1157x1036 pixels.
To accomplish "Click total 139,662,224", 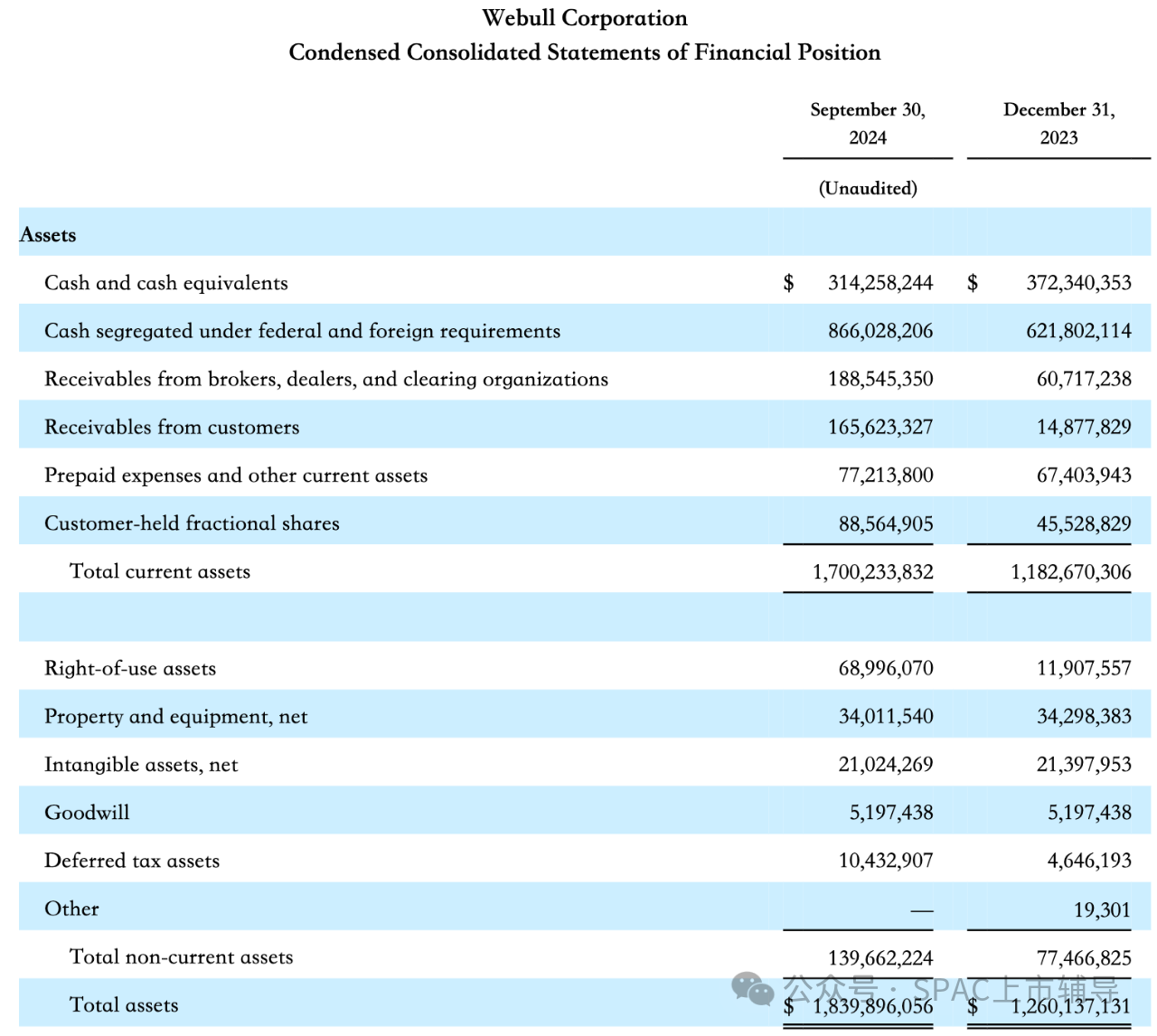I will coord(880,958).
